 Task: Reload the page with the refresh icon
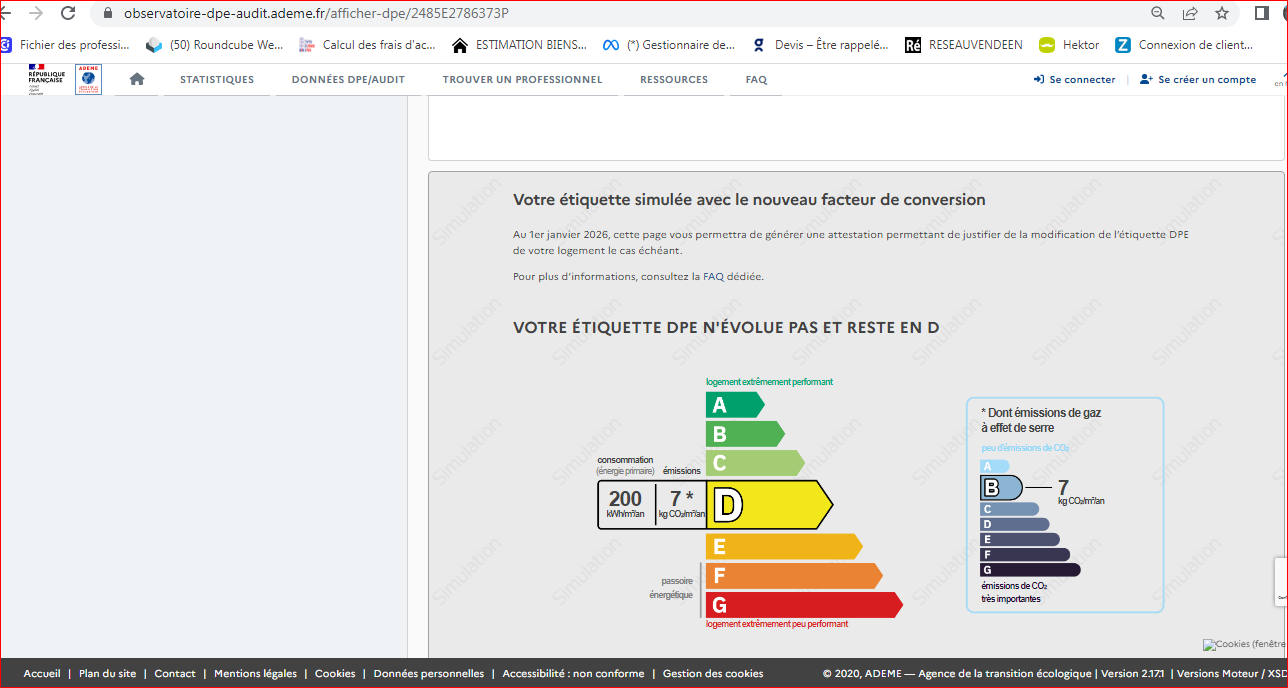[68, 13]
